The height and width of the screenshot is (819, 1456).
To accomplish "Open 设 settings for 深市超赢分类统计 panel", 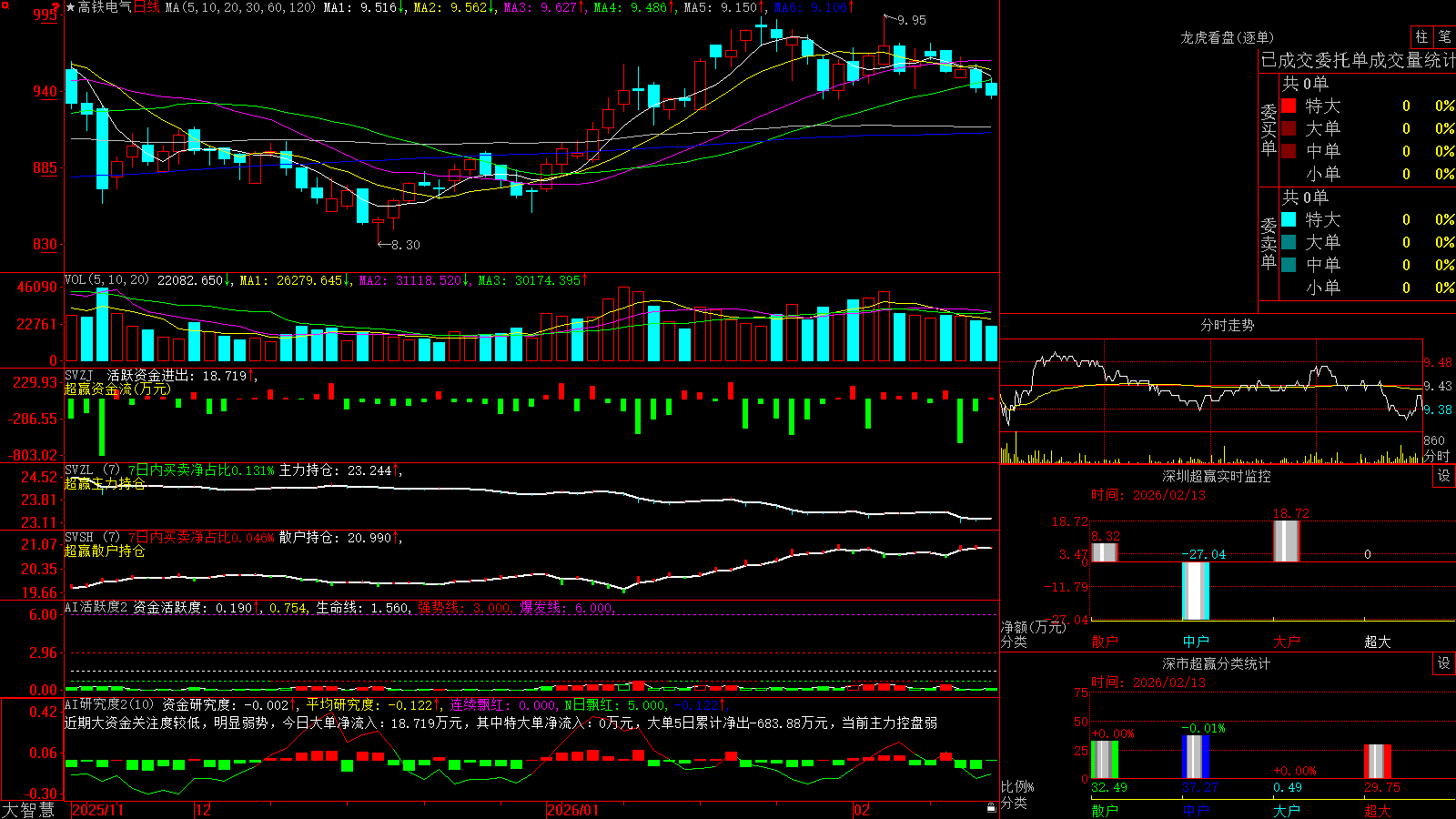I will click(1444, 663).
